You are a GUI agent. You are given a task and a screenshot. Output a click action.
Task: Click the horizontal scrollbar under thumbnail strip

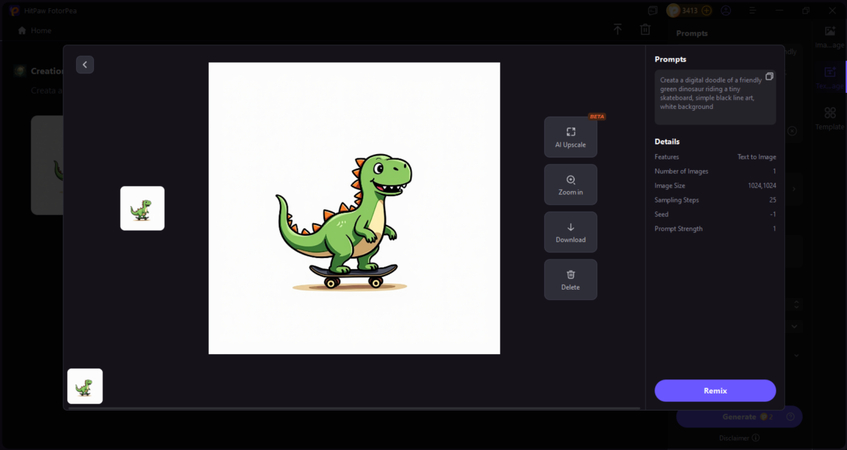click(354, 408)
